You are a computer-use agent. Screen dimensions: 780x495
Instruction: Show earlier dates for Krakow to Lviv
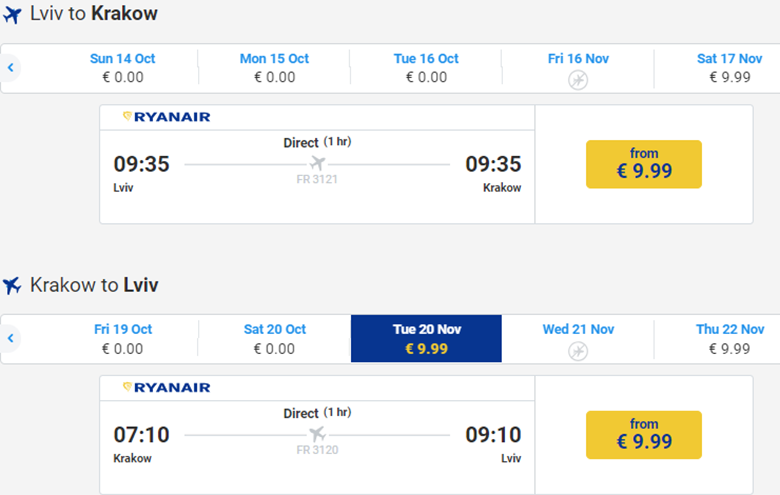click(x=10, y=339)
